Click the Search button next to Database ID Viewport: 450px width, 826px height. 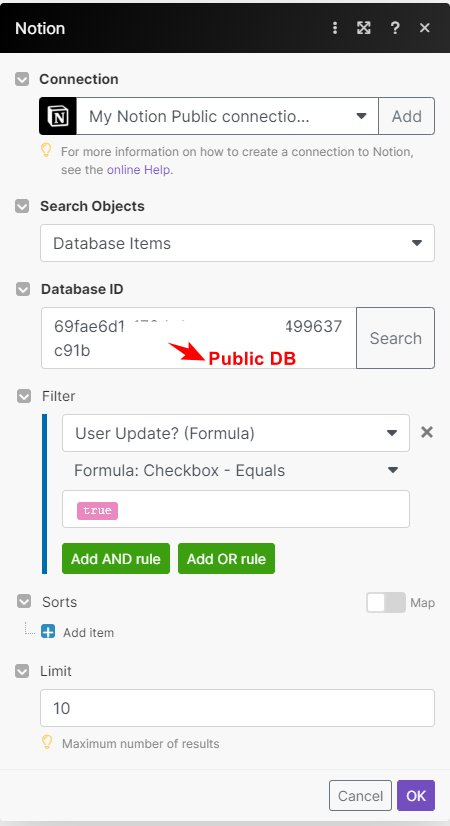tap(395, 338)
